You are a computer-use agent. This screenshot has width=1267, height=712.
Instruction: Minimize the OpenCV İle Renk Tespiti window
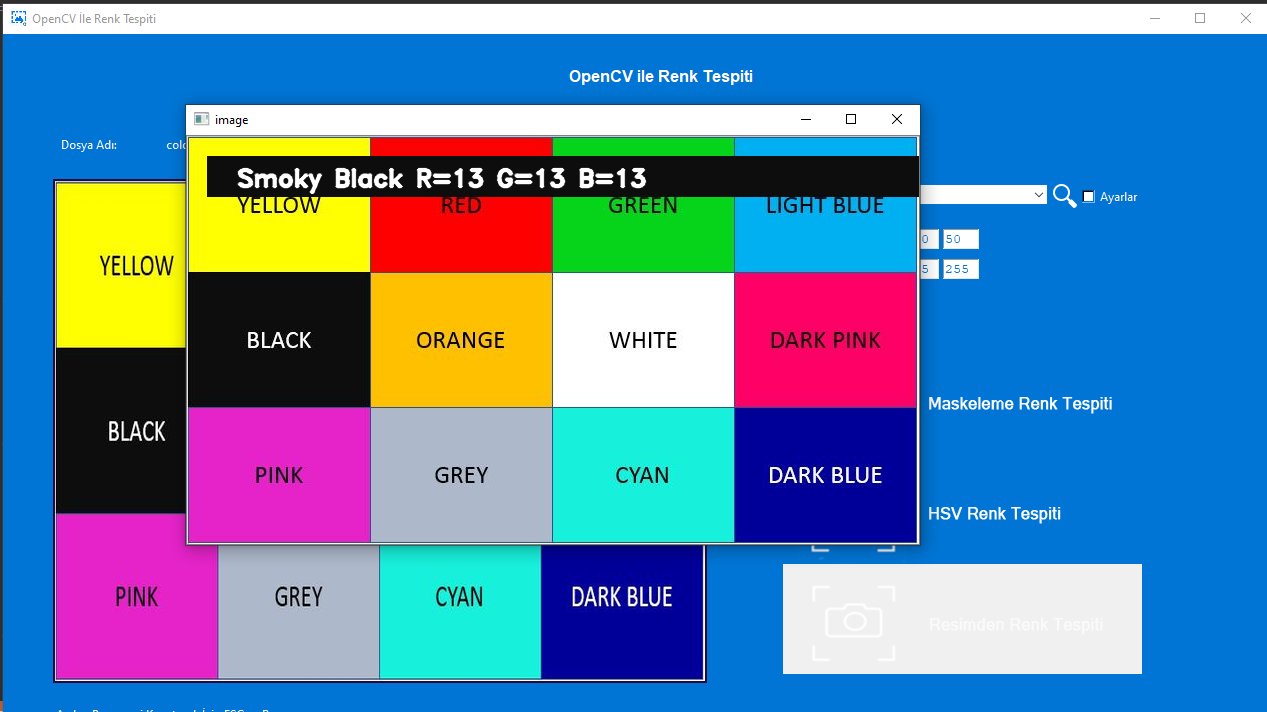[1155, 18]
